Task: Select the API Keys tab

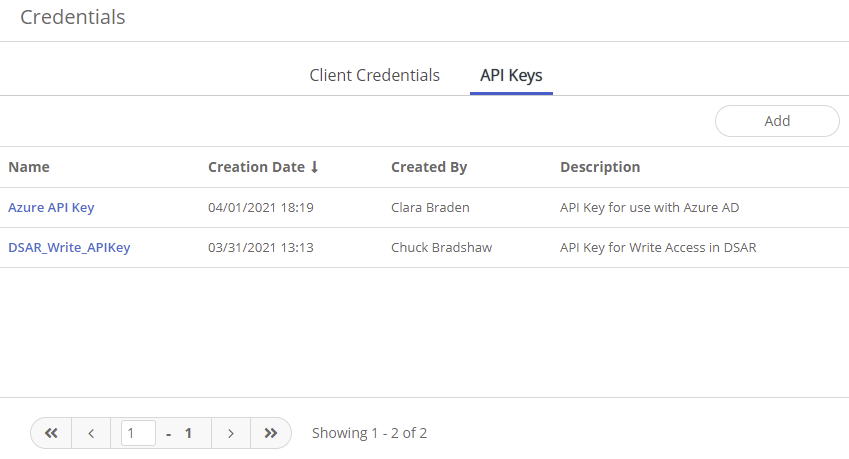Action: click(511, 75)
